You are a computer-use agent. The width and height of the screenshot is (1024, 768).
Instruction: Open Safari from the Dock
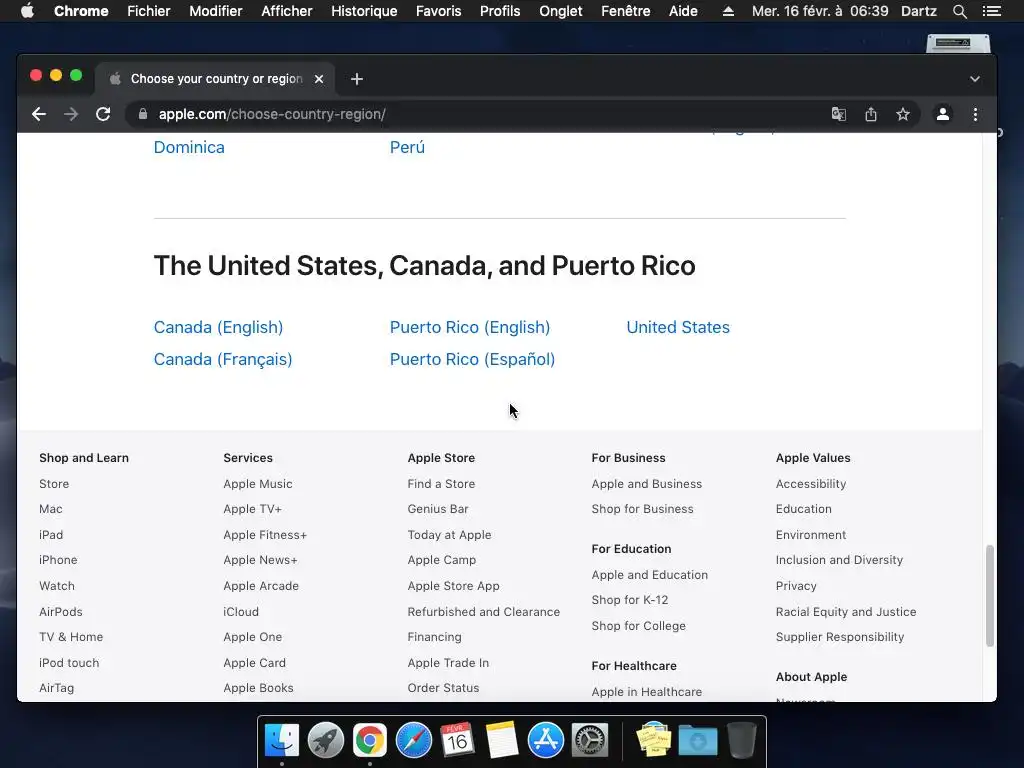(x=413, y=741)
